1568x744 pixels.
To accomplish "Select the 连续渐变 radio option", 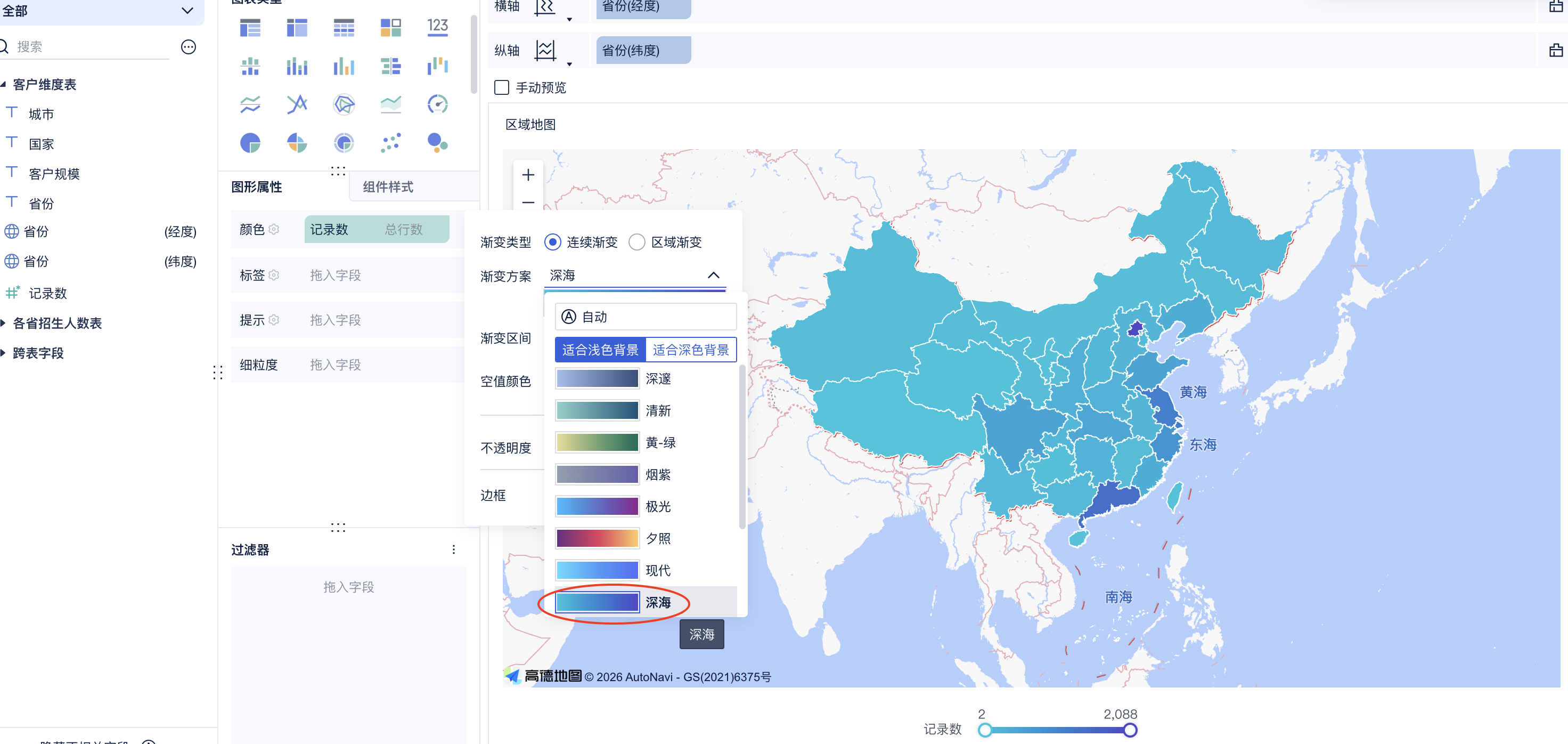I will pos(552,242).
